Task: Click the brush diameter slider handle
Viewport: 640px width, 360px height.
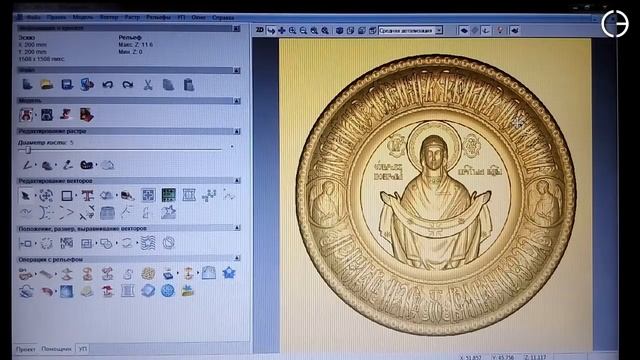Action: pos(28,150)
